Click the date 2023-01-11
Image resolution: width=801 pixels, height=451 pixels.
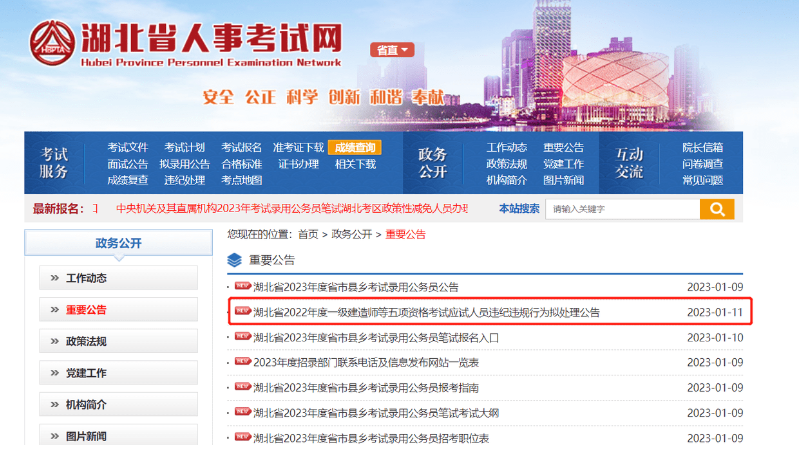[x=715, y=312]
